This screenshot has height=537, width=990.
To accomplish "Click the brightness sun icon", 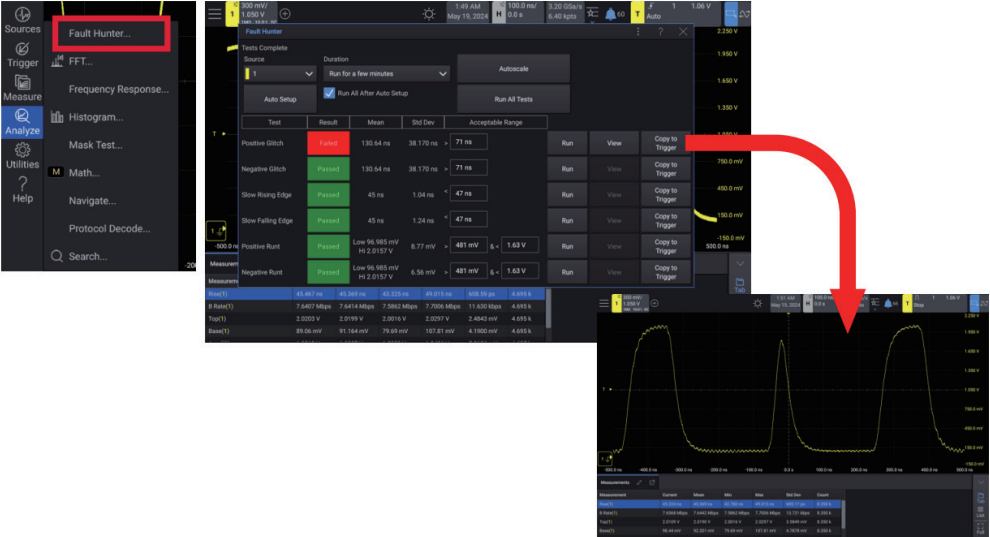I will coord(429,14).
